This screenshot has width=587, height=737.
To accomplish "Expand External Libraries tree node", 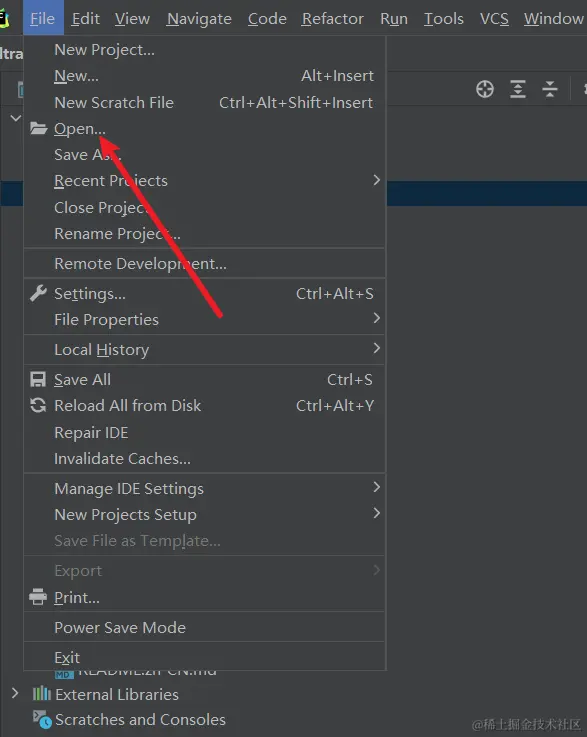I will coord(15,693).
